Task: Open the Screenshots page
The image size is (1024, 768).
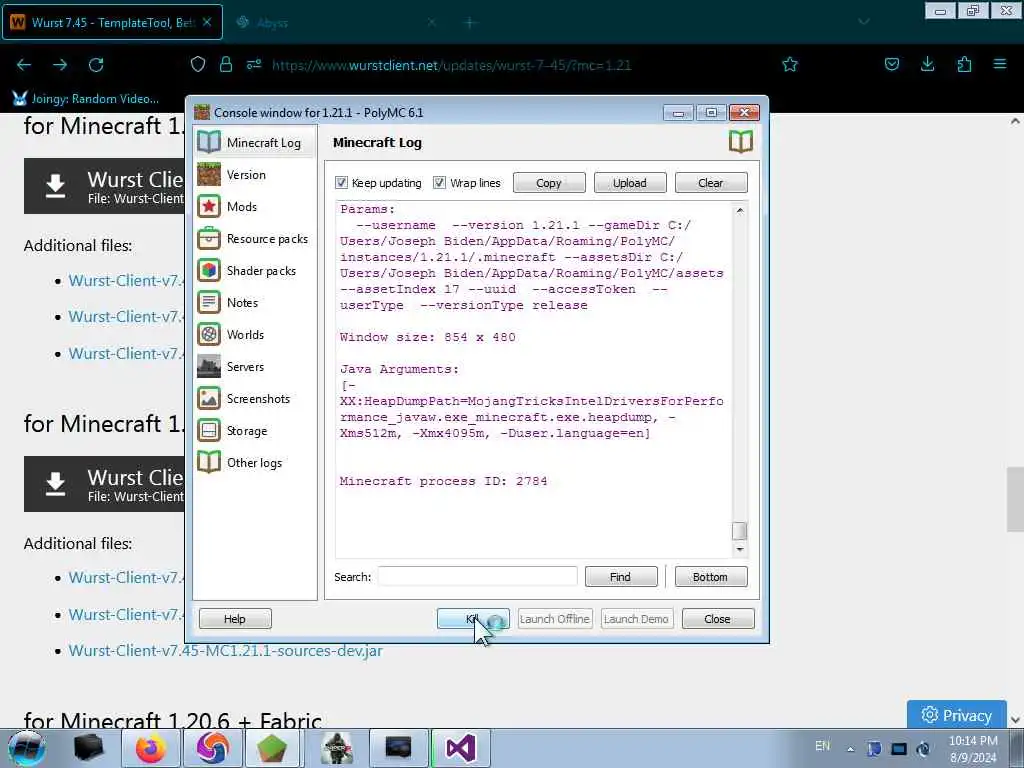Action: pyautogui.click(x=255, y=398)
